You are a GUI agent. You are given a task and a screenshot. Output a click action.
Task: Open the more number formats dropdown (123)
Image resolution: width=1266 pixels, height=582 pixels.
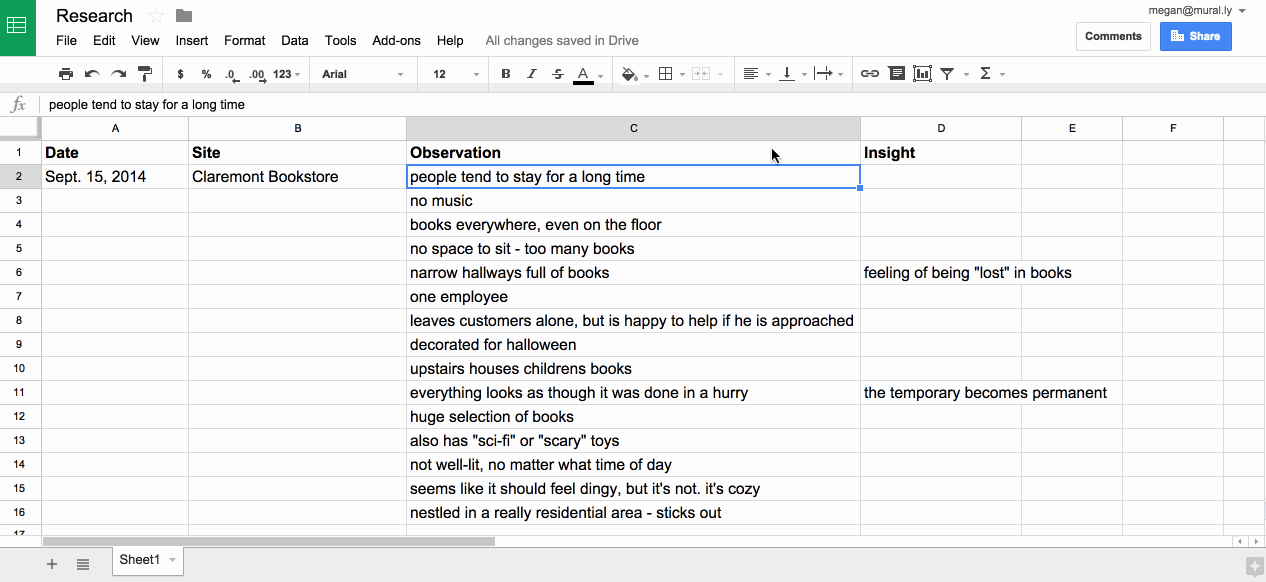coord(286,74)
